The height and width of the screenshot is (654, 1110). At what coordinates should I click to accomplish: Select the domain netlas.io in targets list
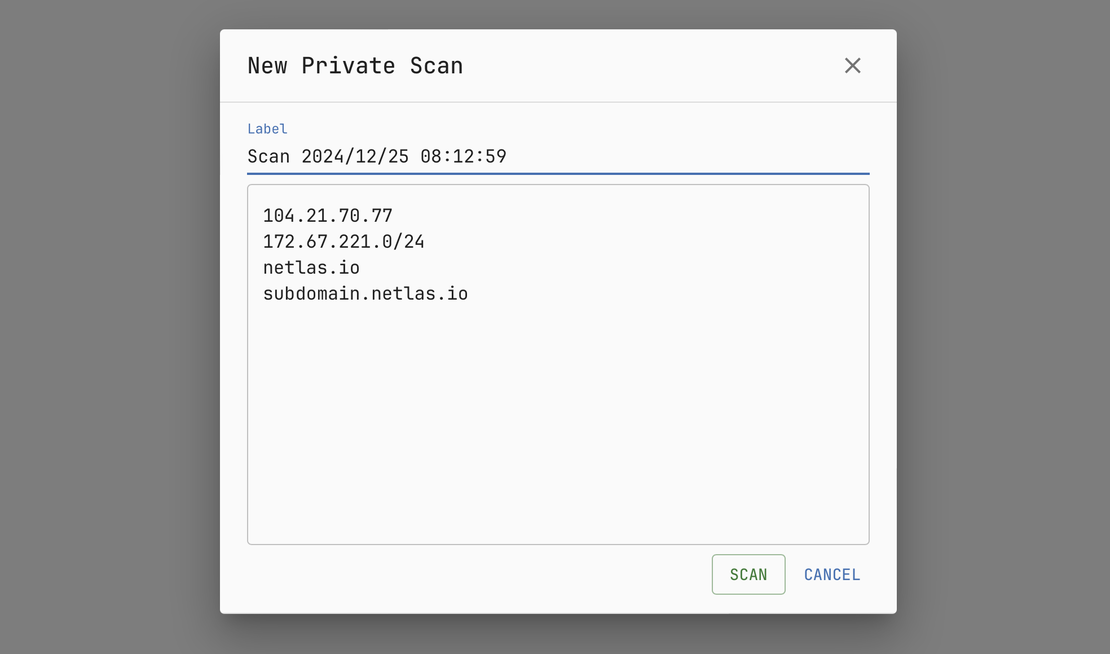(x=311, y=267)
